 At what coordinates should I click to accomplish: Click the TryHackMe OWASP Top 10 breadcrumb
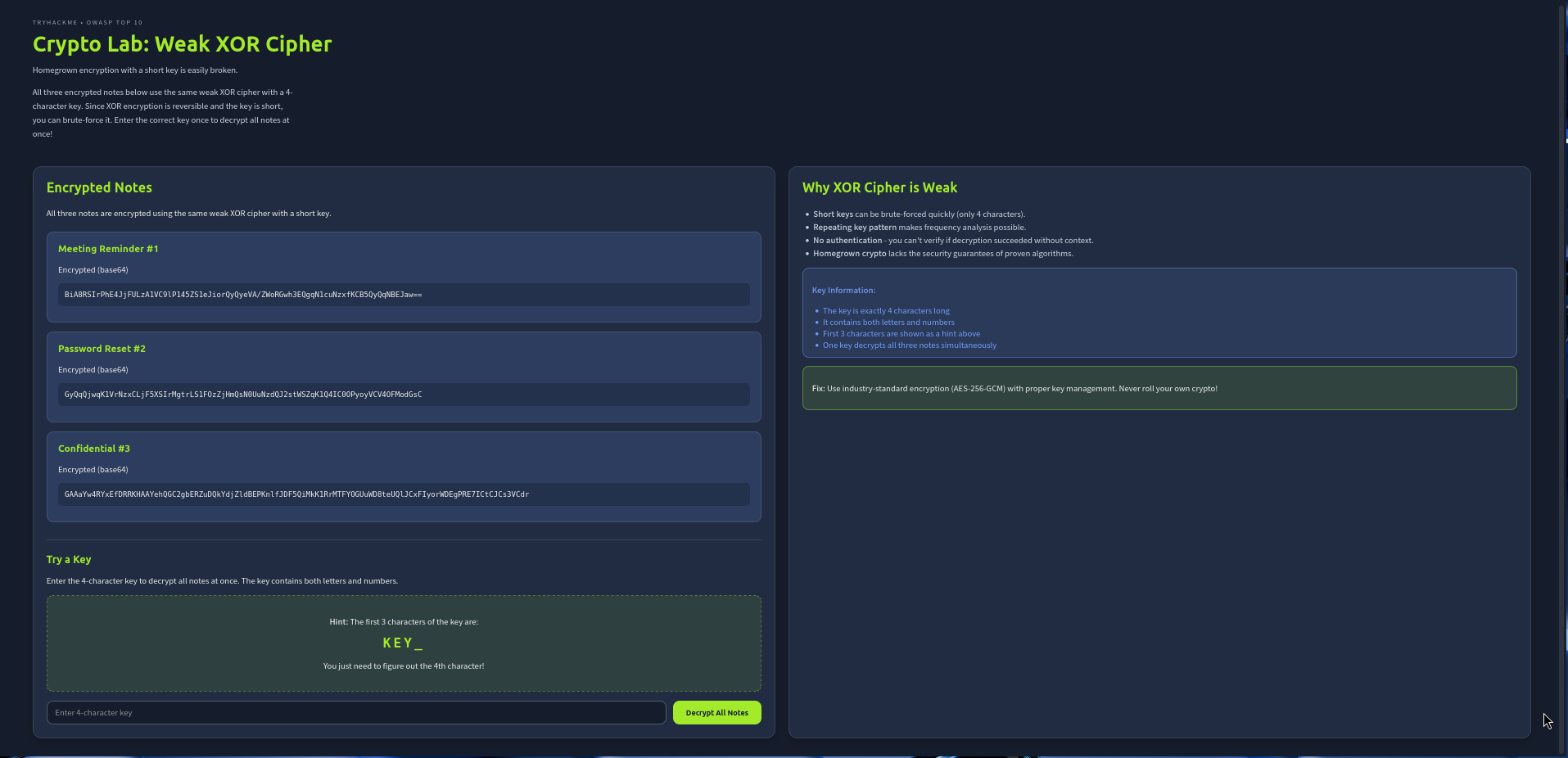click(x=88, y=23)
